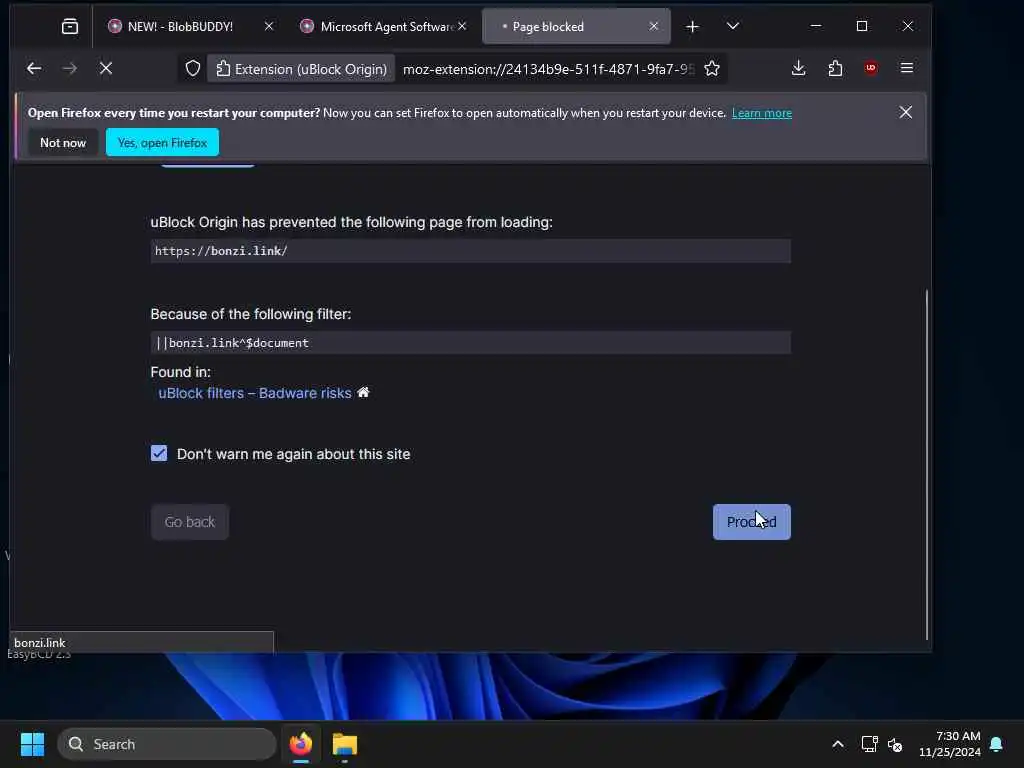Bookmark this page with the star icon
The width and height of the screenshot is (1024, 768).
point(712,69)
